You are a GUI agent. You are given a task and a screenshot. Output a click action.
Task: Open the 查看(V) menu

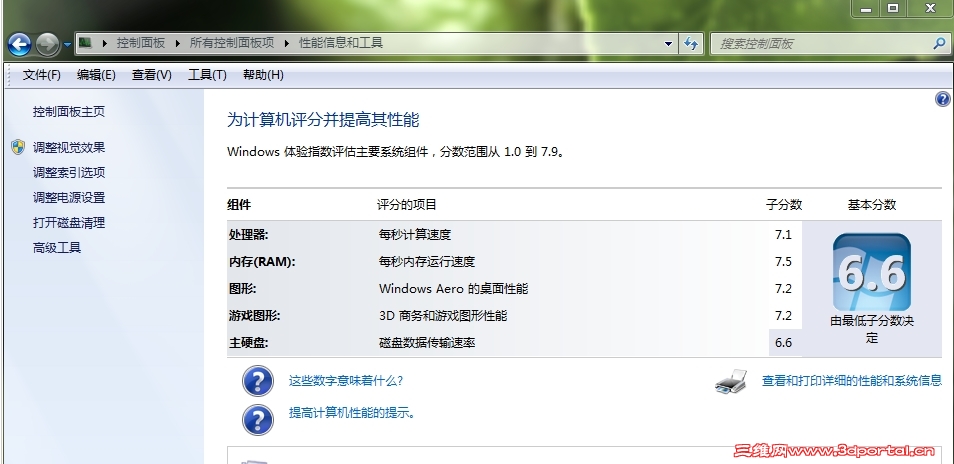(151, 75)
